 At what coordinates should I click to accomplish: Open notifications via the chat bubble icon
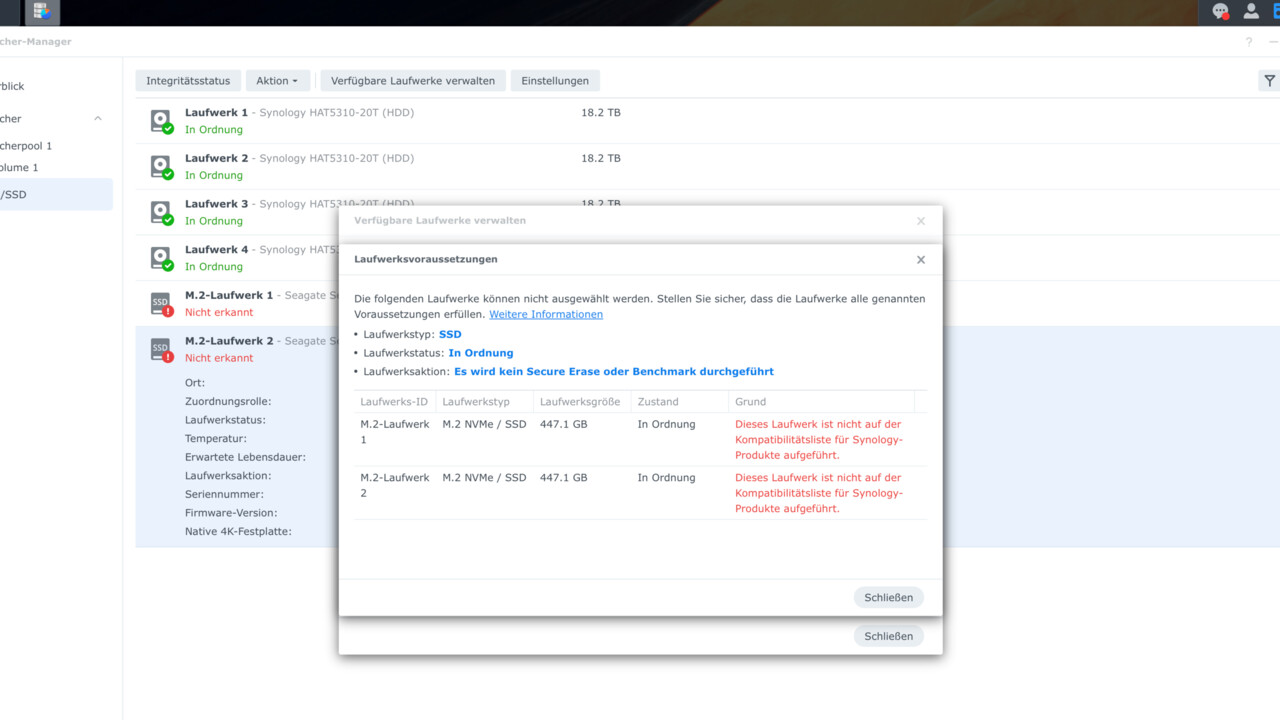pyautogui.click(x=1220, y=12)
